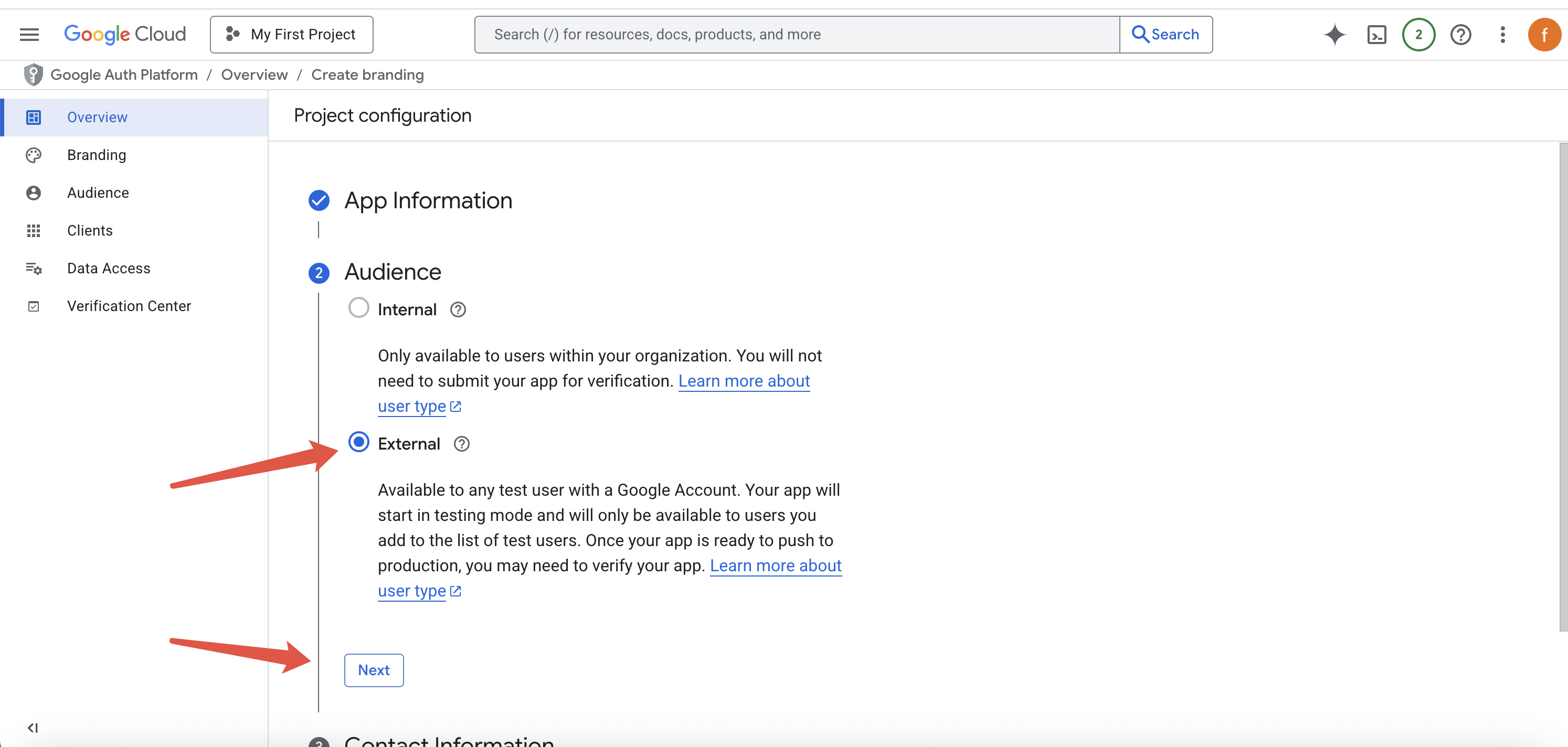Open the help question mark menu
Image resolution: width=1568 pixels, height=747 pixels.
1460,35
